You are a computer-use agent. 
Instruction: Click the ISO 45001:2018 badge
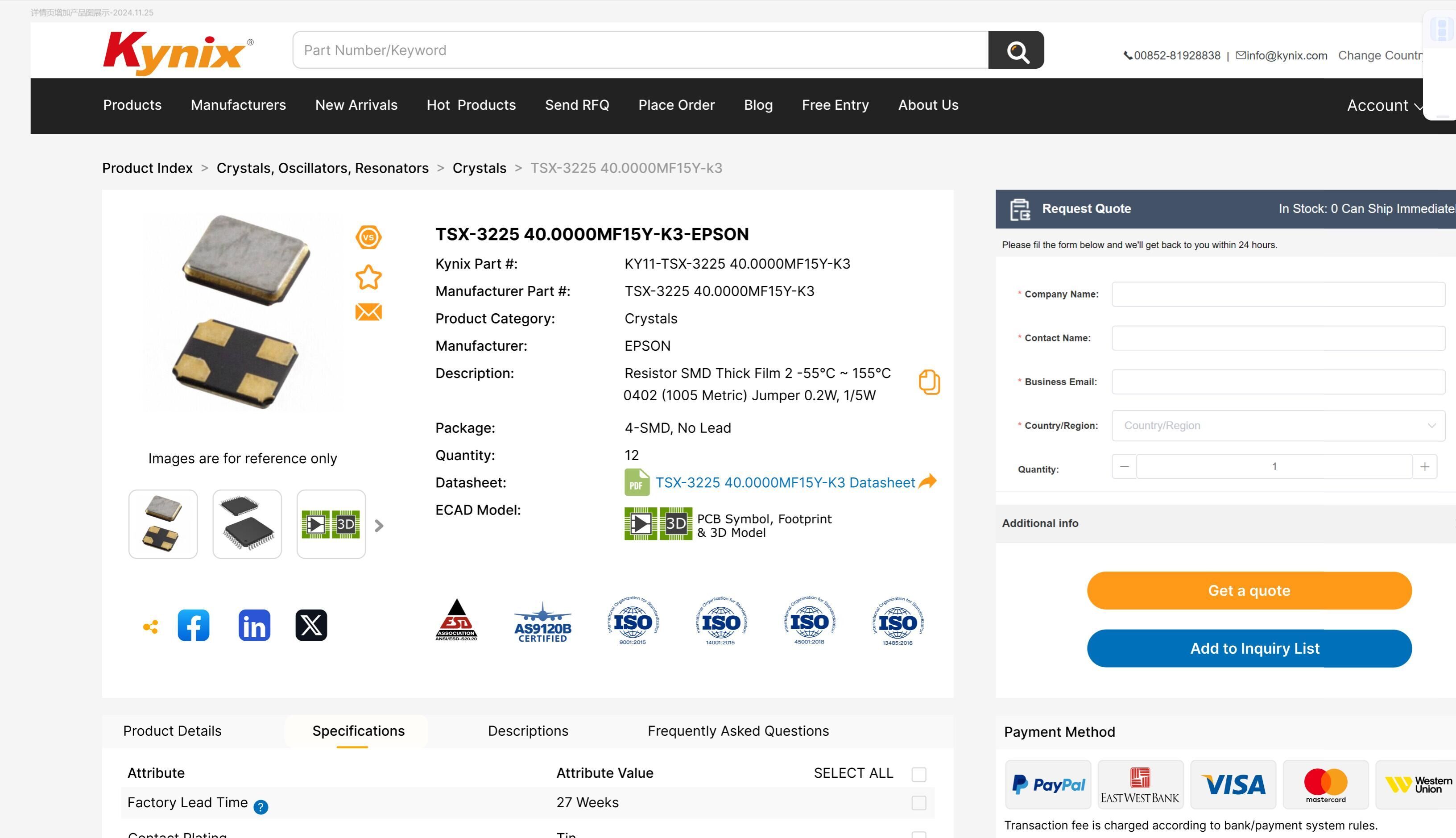pos(809,620)
